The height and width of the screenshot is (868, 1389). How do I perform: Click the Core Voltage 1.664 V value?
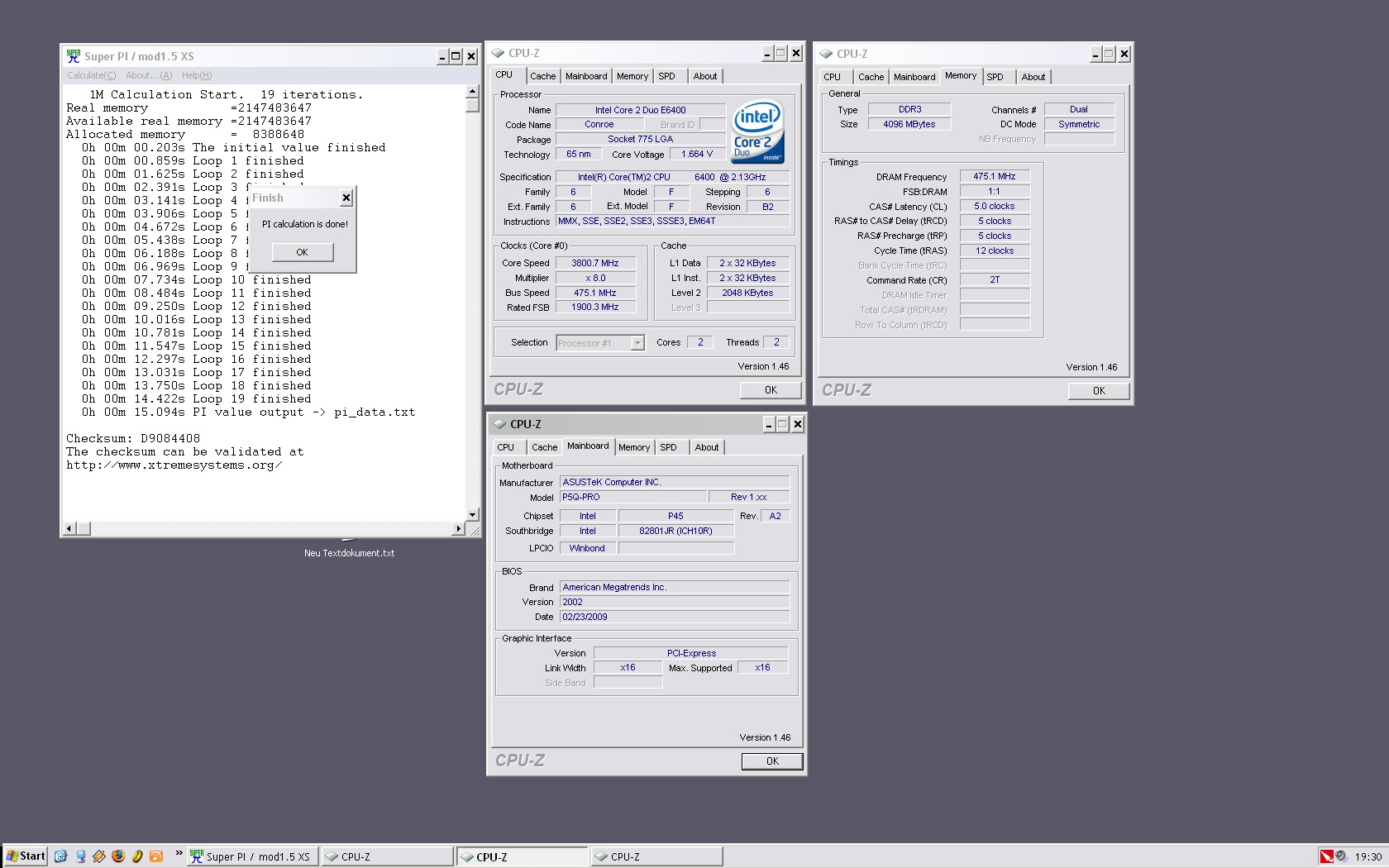click(x=697, y=155)
